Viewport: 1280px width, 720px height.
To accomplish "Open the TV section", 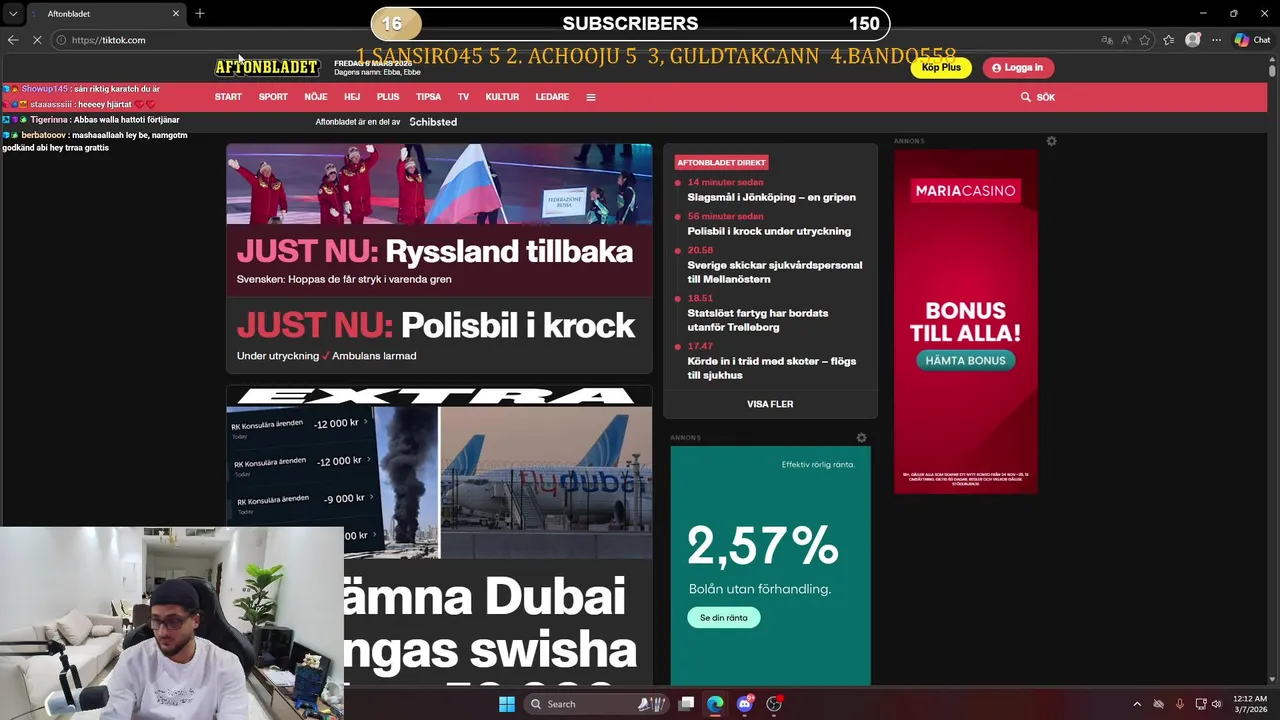I will click(x=463, y=97).
